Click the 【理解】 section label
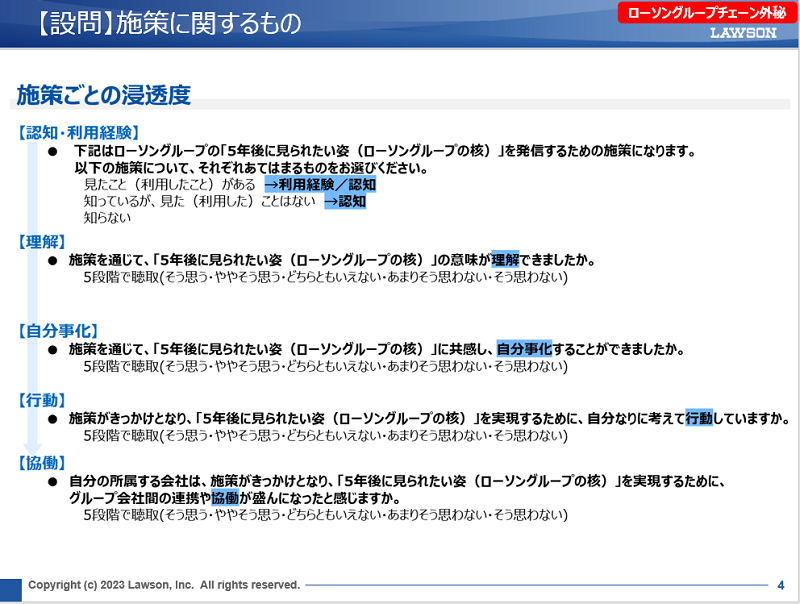Screen dimensions: 800x604 (41, 242)
